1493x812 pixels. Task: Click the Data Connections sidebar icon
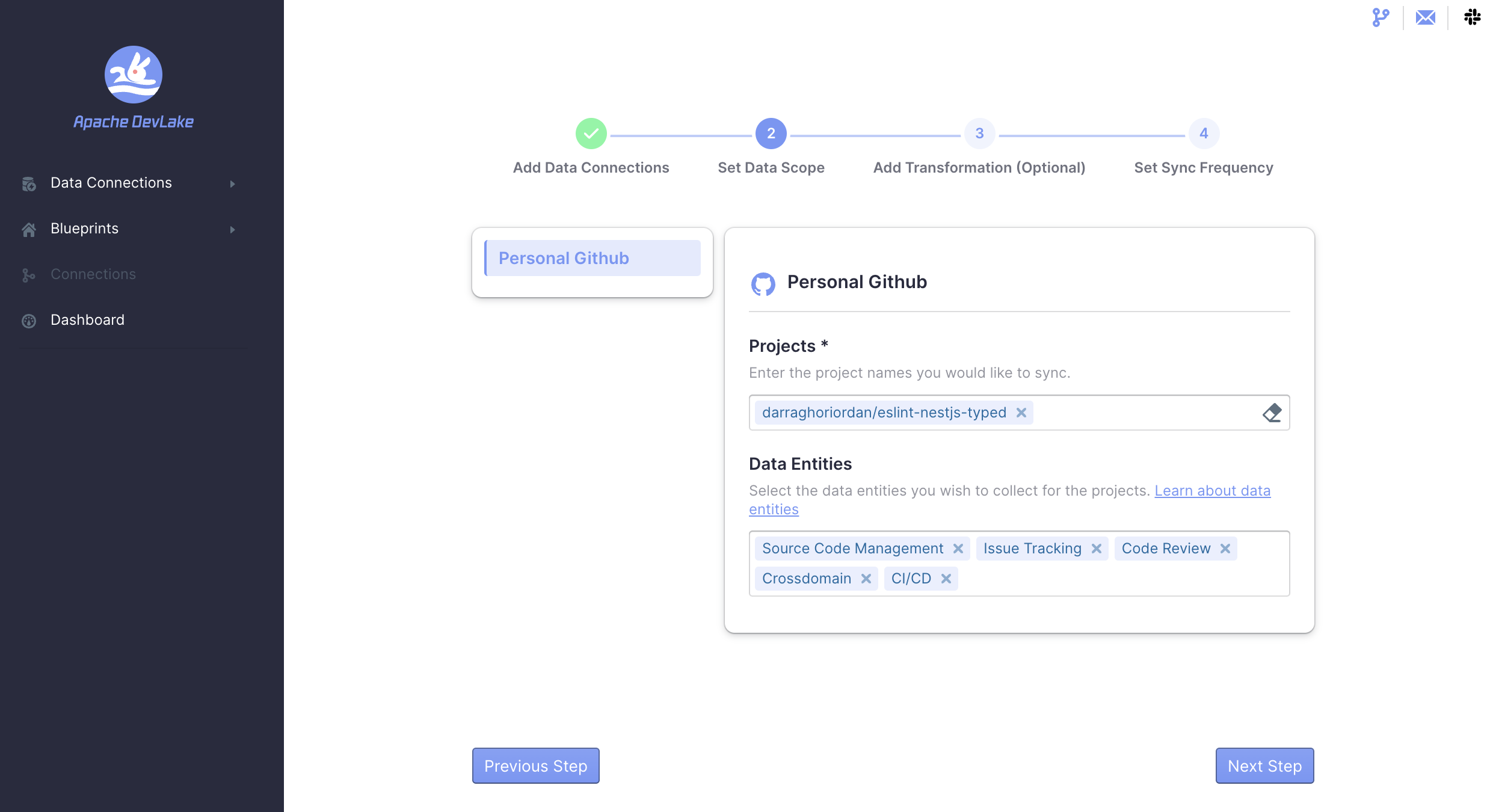click(29, 183)
